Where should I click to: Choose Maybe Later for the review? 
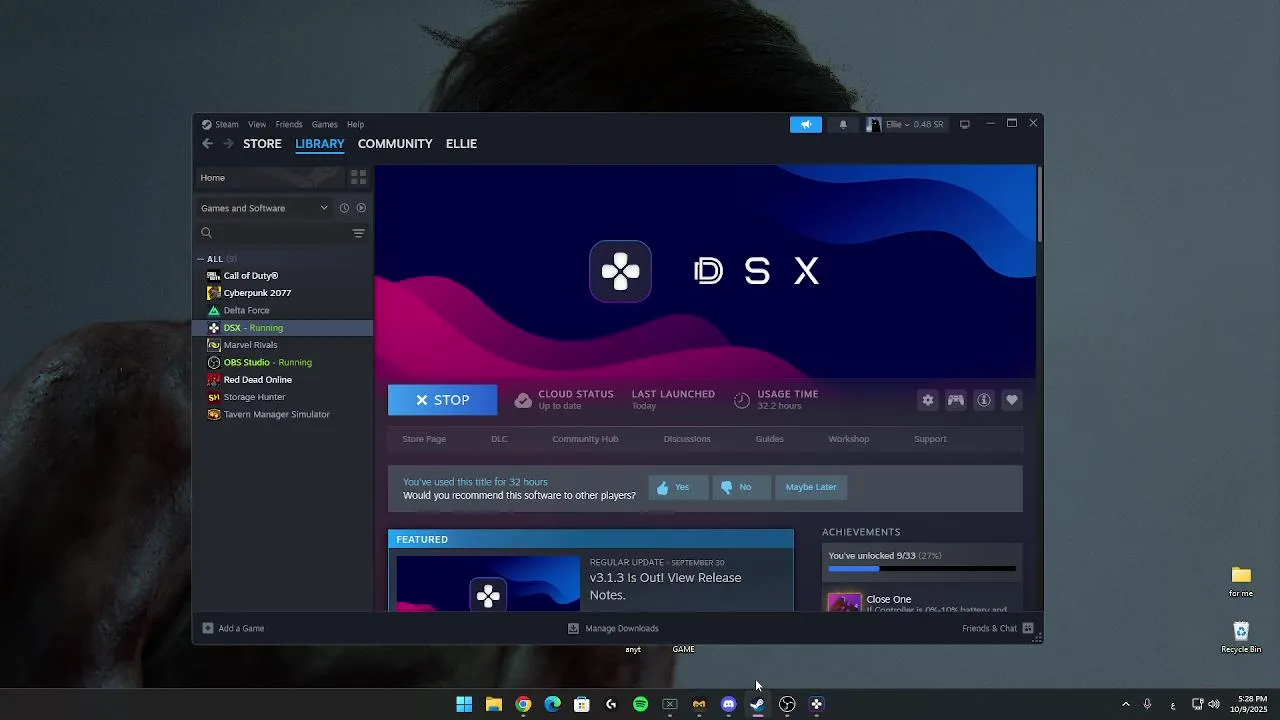(811, 487)
